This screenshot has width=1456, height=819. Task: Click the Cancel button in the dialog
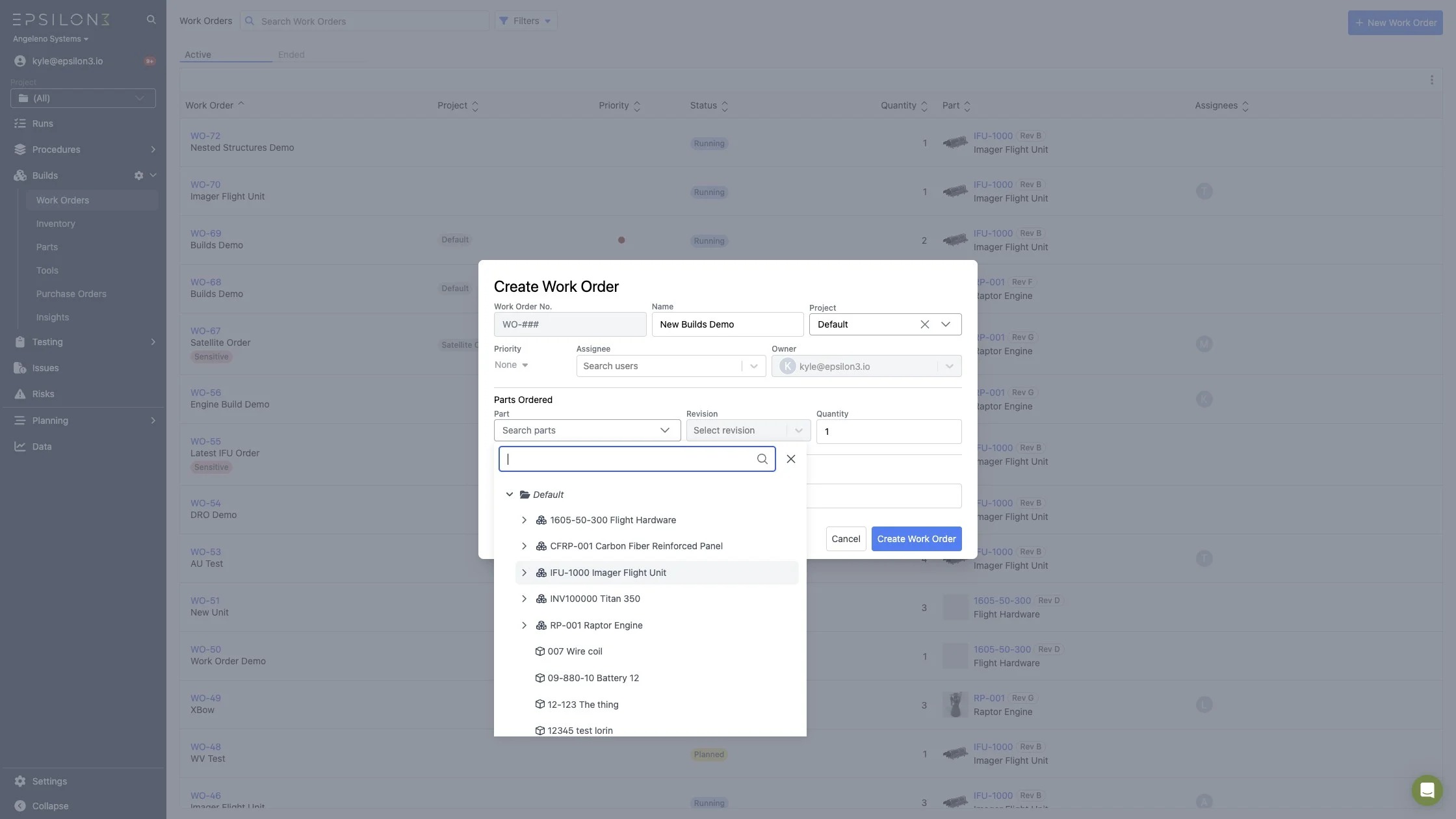pyautogui.click(x=845, y=539)
